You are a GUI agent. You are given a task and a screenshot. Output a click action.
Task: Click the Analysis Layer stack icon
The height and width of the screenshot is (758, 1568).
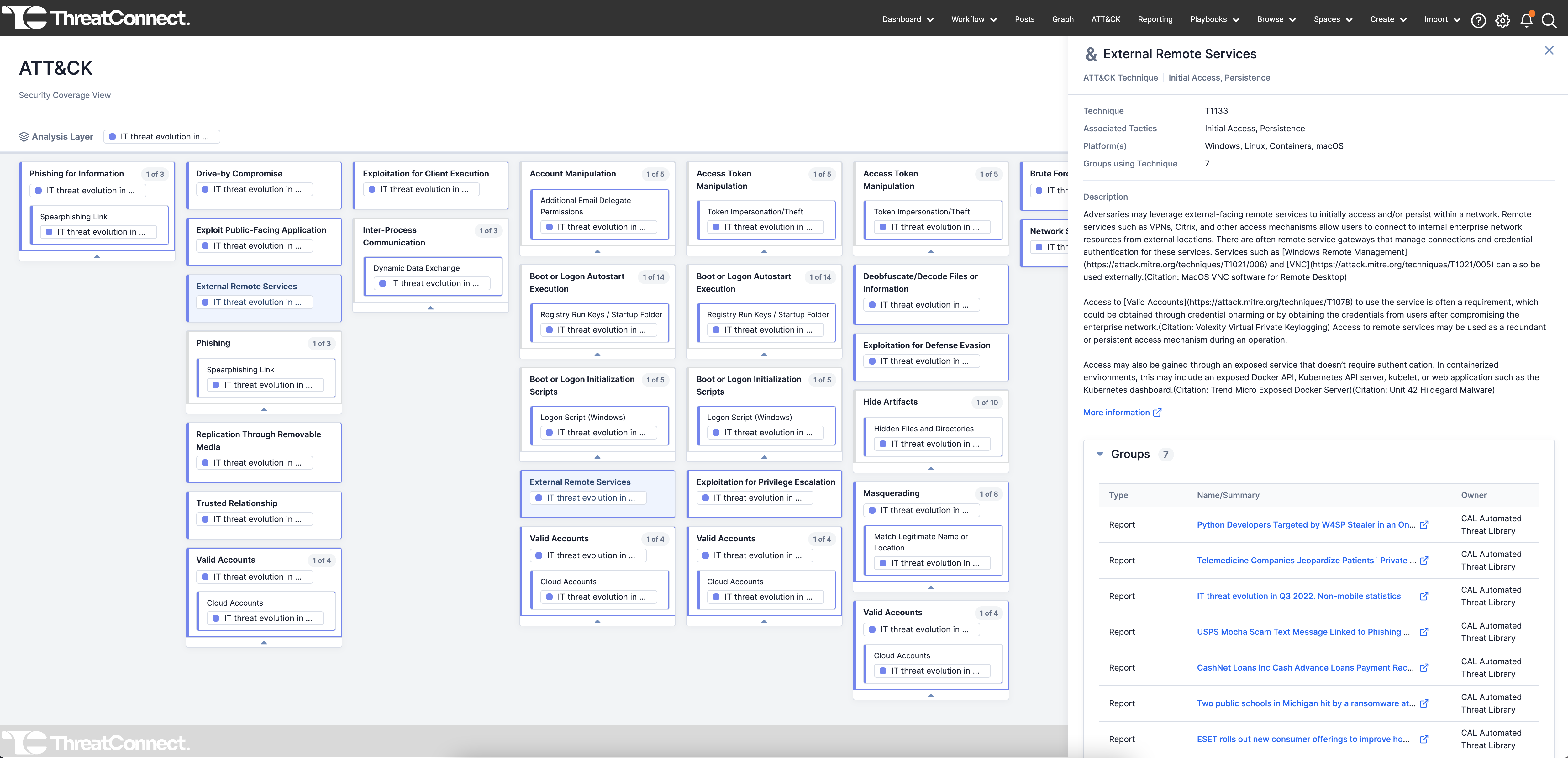point(24,136)
